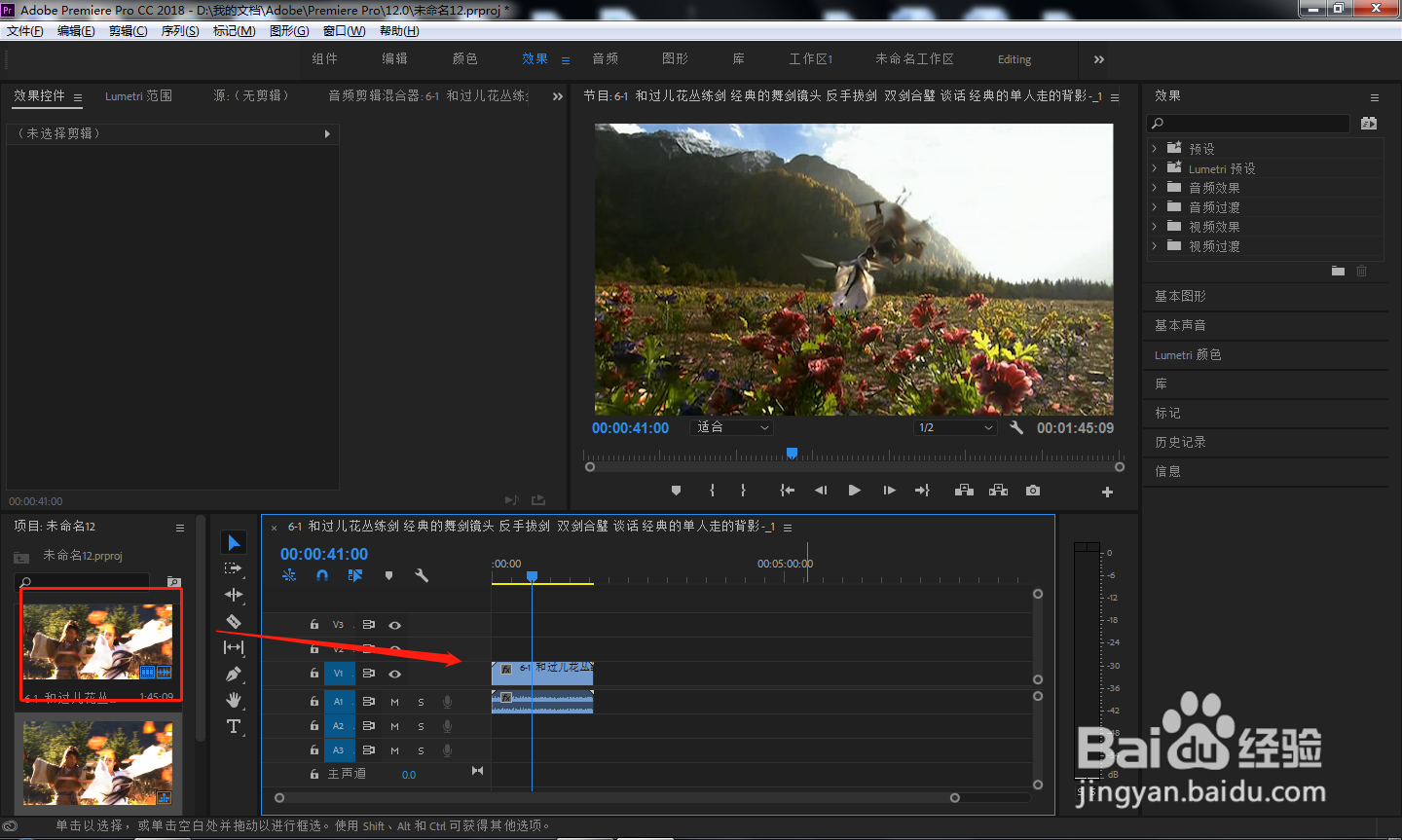
Task: Go to In point
Action: click(x=787, y=491)
